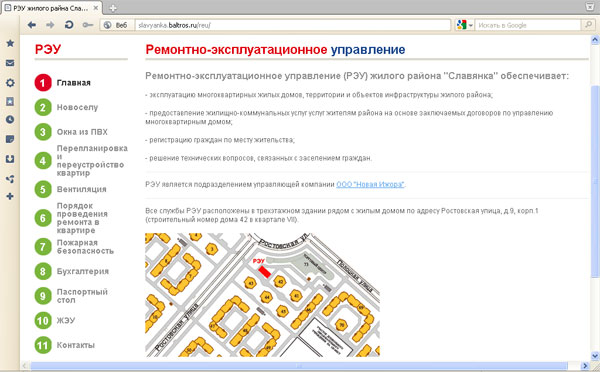
Task: Click the green circle number 3 icon
Action: pyautogui.click(x=43, y=132)
